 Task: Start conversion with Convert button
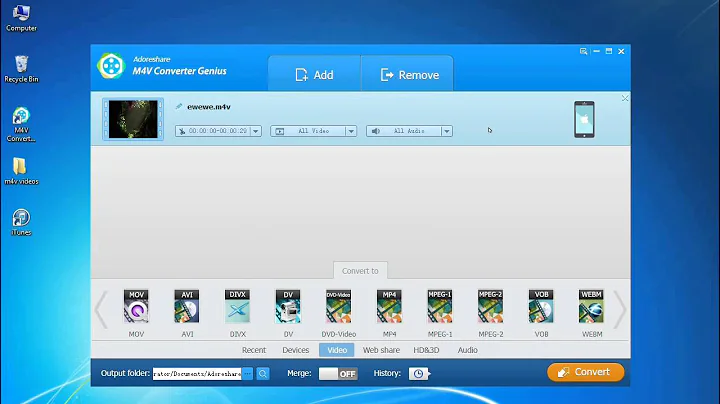coord(585,372)
